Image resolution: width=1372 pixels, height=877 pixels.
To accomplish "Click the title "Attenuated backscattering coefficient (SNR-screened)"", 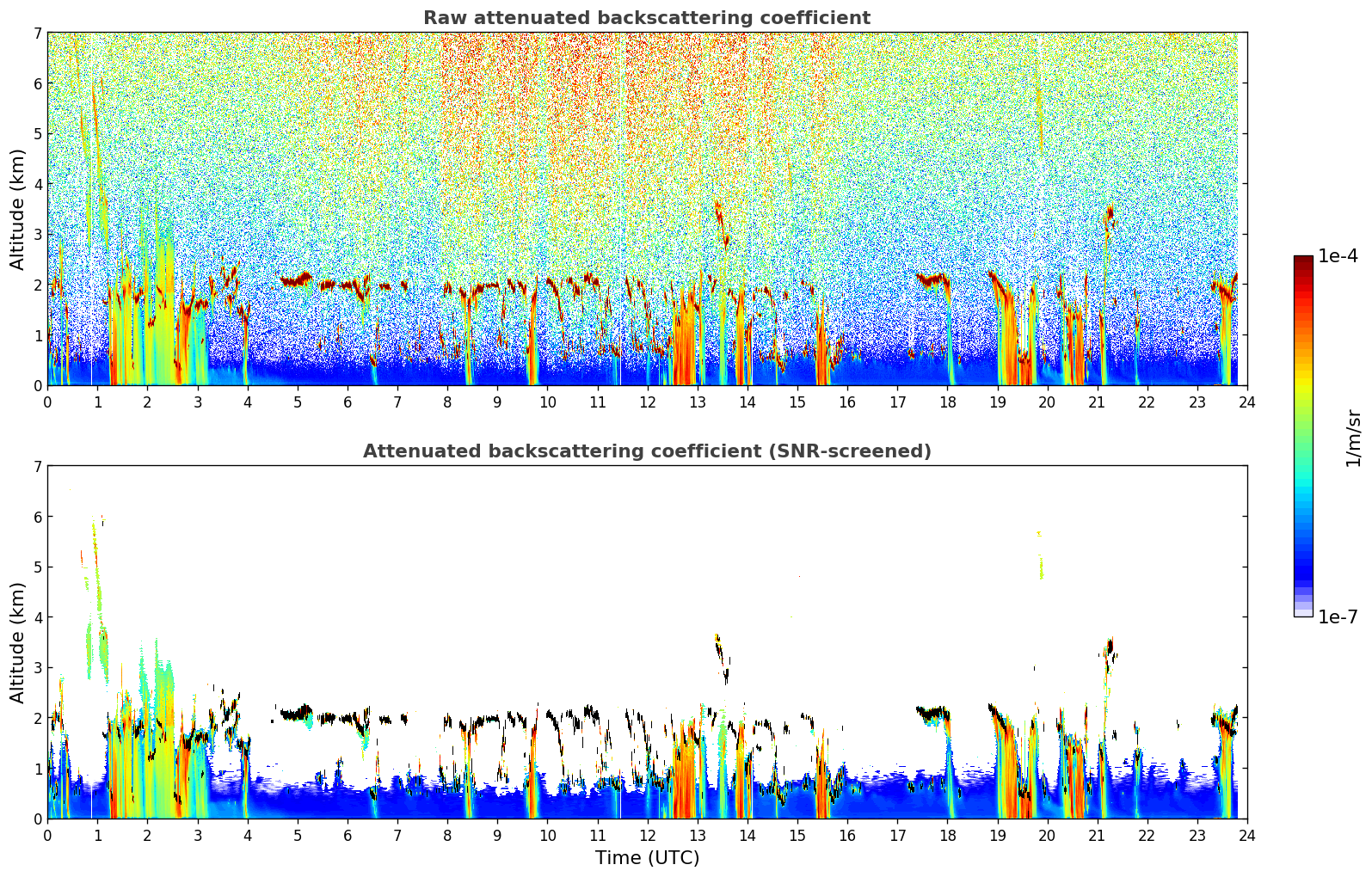I will (647, 451).
